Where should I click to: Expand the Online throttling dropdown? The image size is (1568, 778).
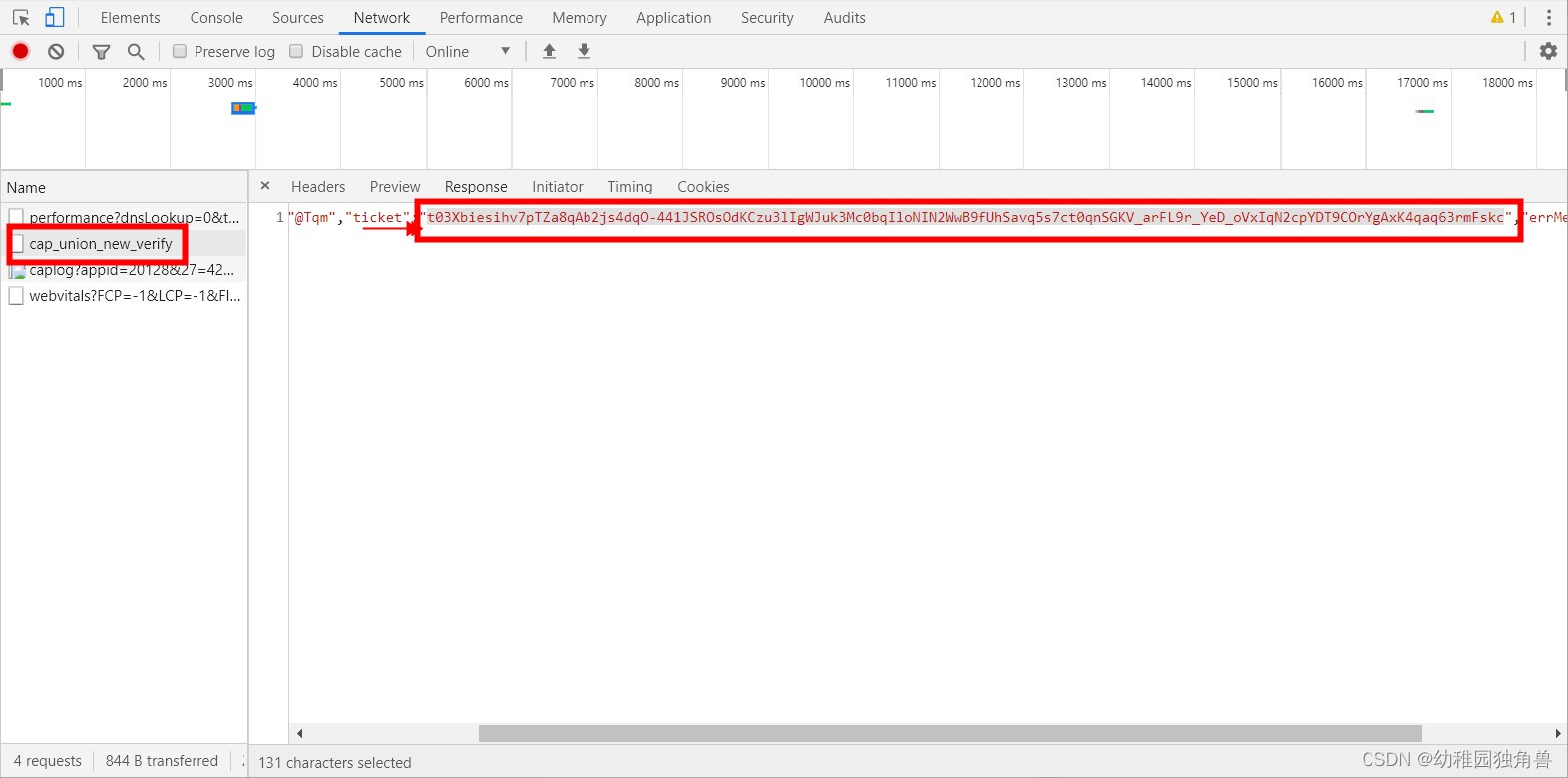coord(468,51)
